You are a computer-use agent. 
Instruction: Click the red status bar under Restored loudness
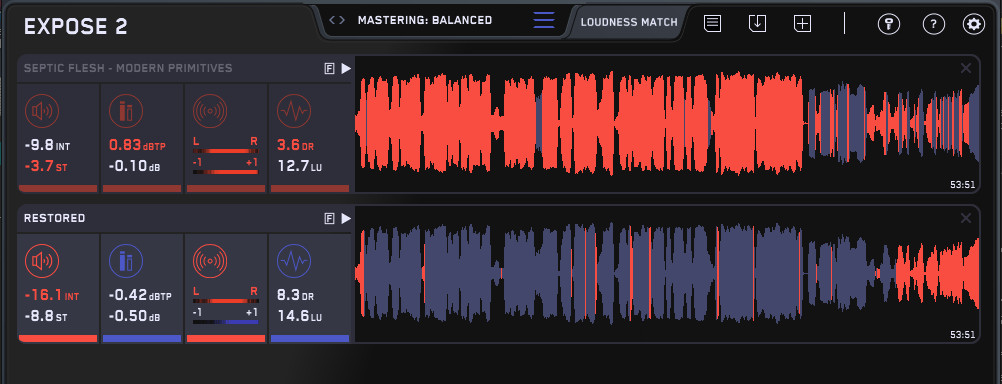[x=58, y=339]
